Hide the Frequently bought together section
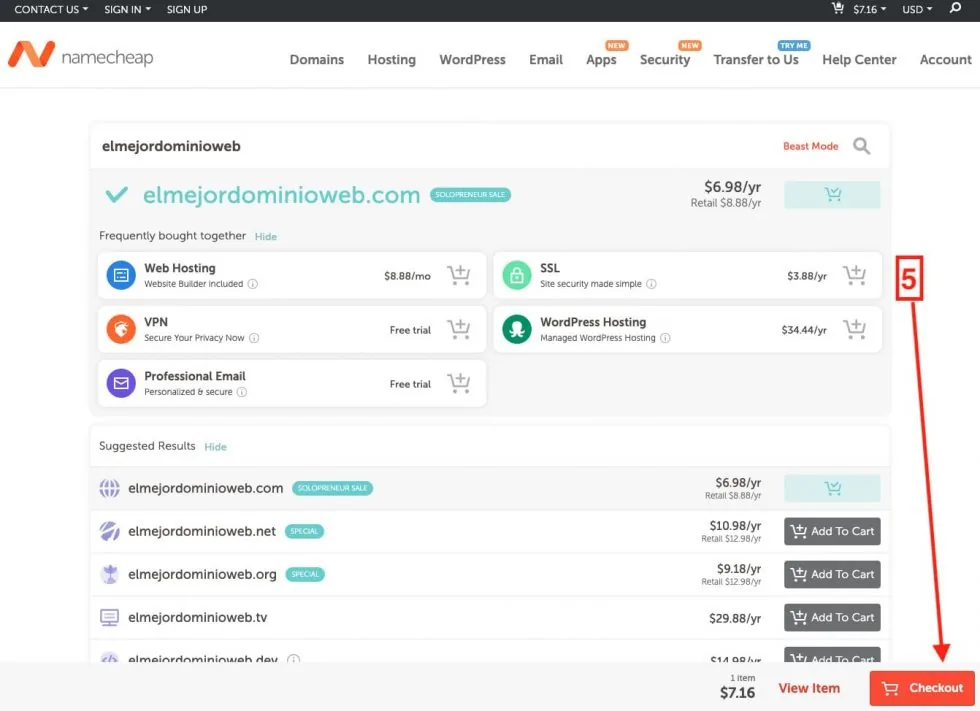The height and width of the screenshot is (711, 980). 266,236
